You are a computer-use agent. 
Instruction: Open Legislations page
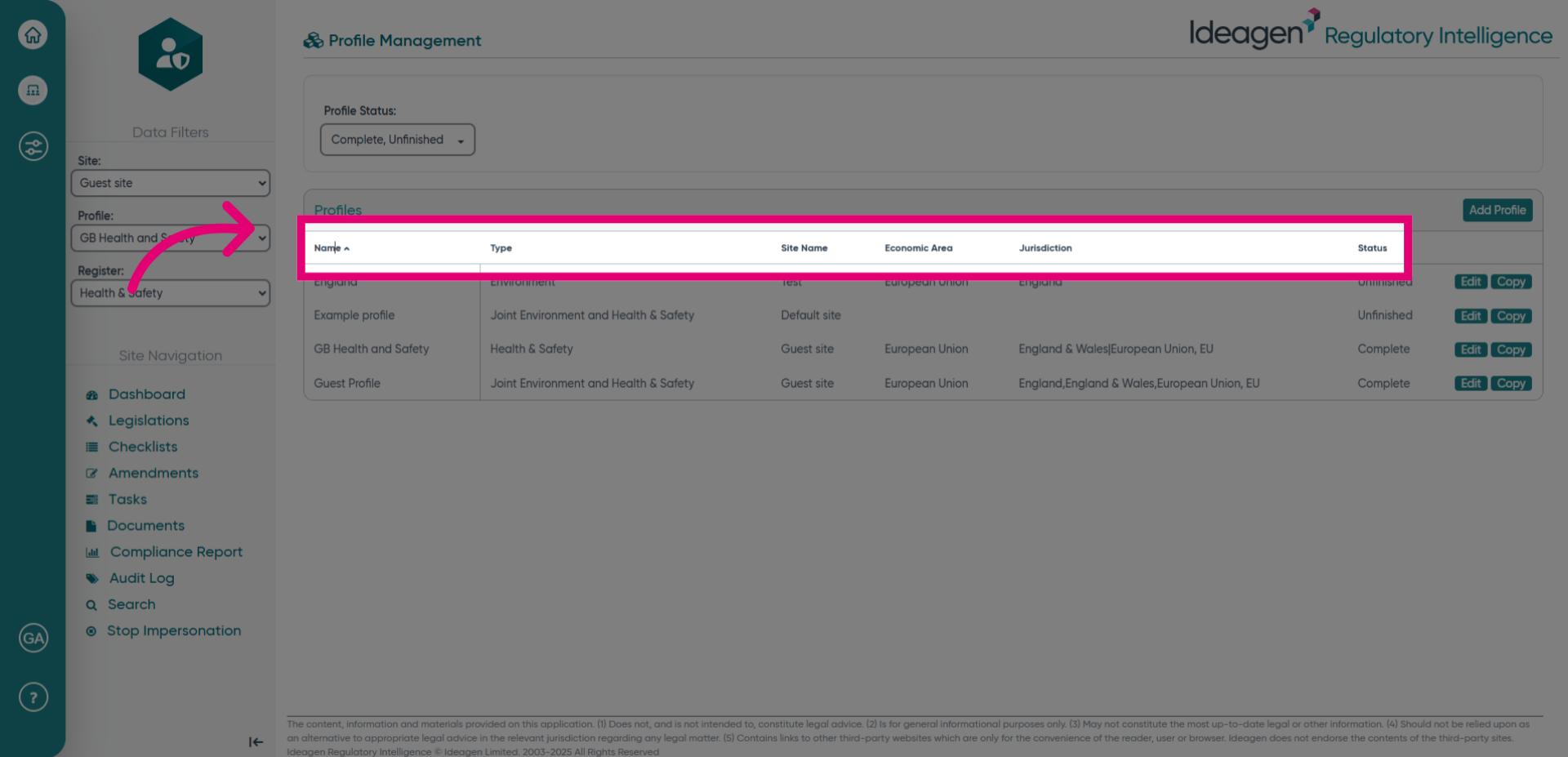(149, 421)
